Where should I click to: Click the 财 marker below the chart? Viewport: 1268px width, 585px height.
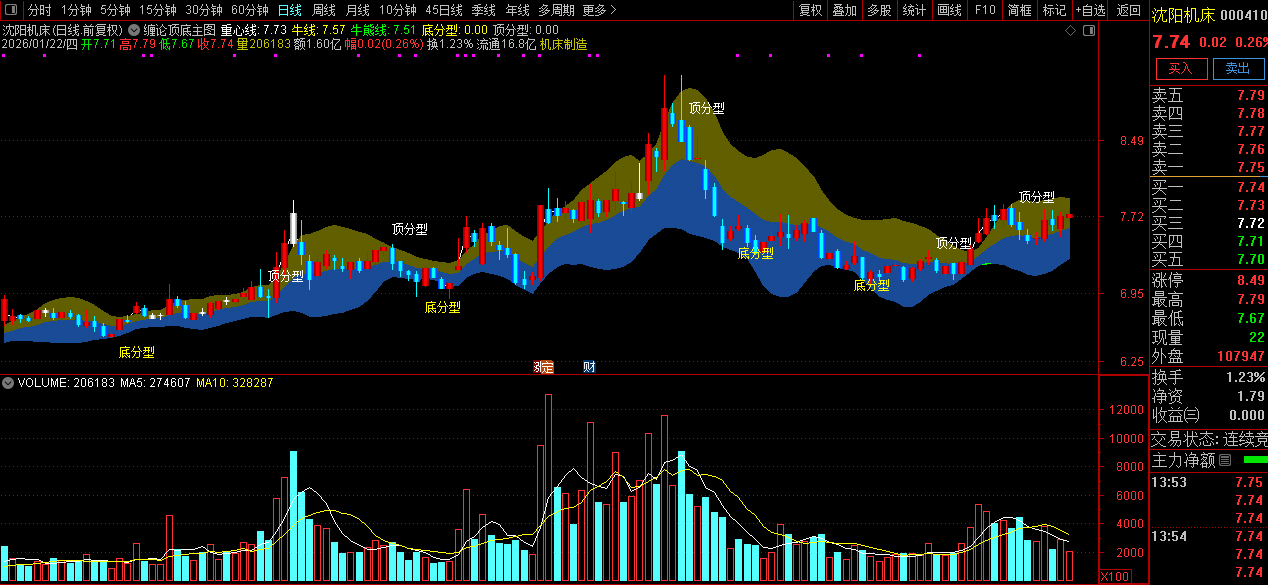pyautogui.click(x=589, y=367)
